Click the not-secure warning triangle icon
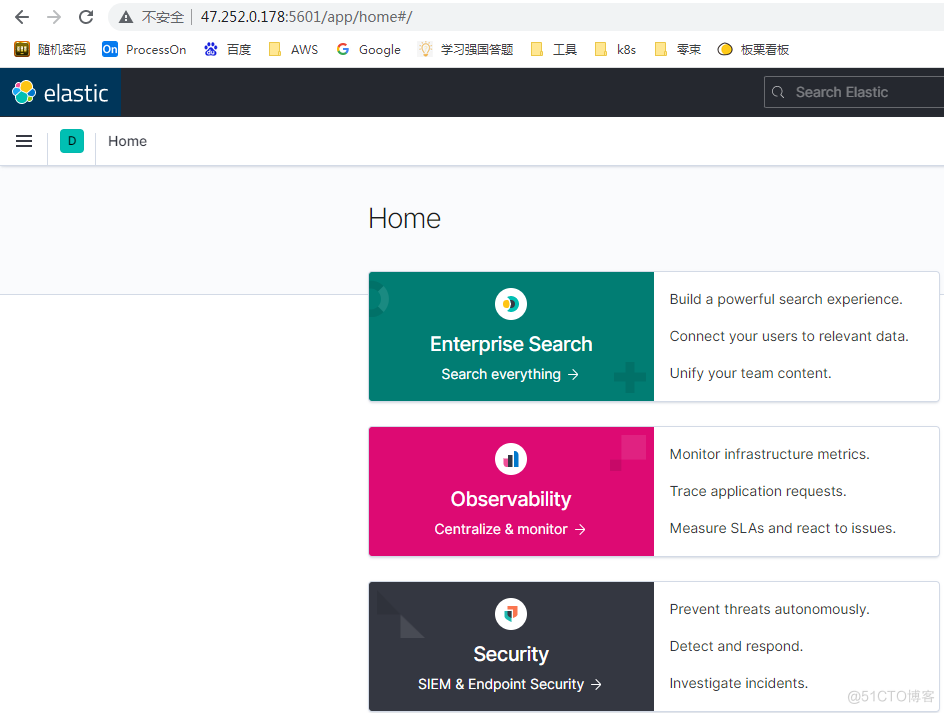This screenshot has width=944, height=713. (x=126, y=17)
